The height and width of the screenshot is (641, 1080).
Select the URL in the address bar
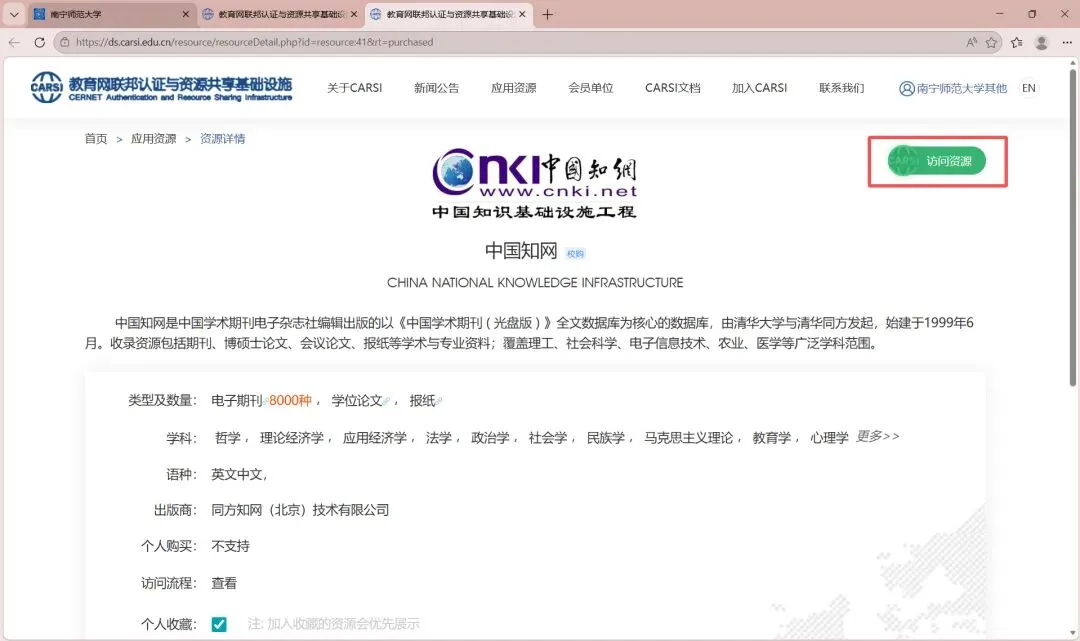coord(254,43)
